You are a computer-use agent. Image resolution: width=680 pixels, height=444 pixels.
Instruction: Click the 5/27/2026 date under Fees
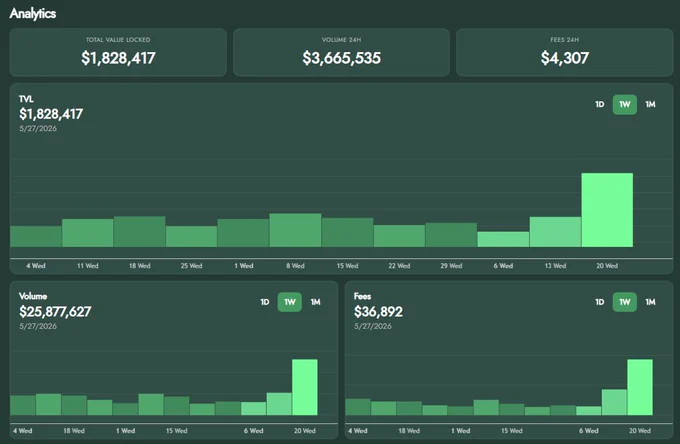[373, 326]
